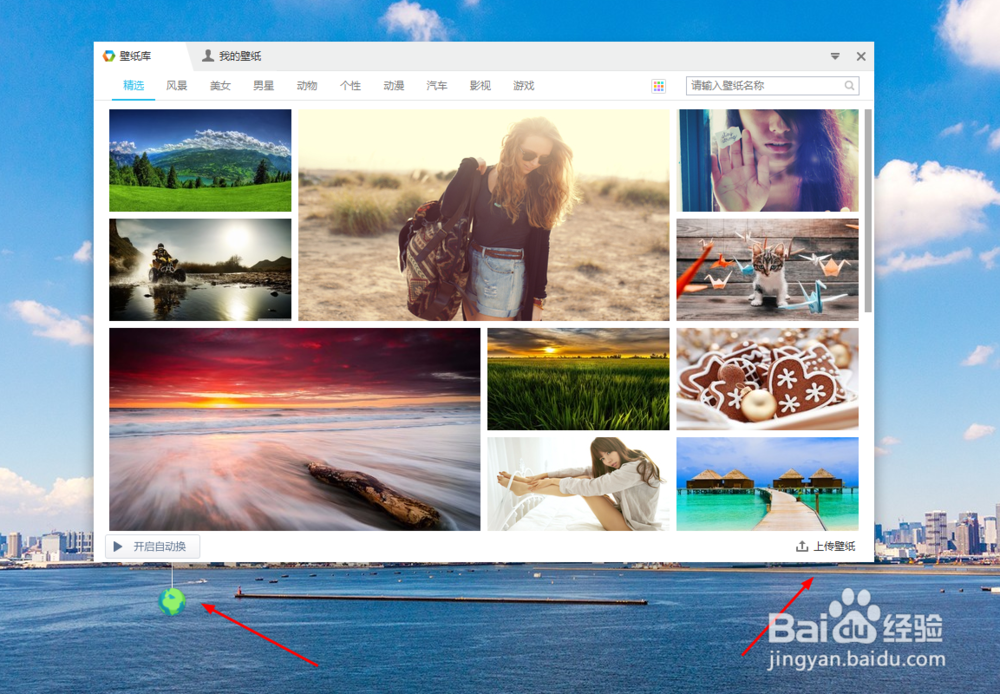This screenshot has width=1000, height=694.
Task: Select the 精选 category
Action: [x=133, y=85]
